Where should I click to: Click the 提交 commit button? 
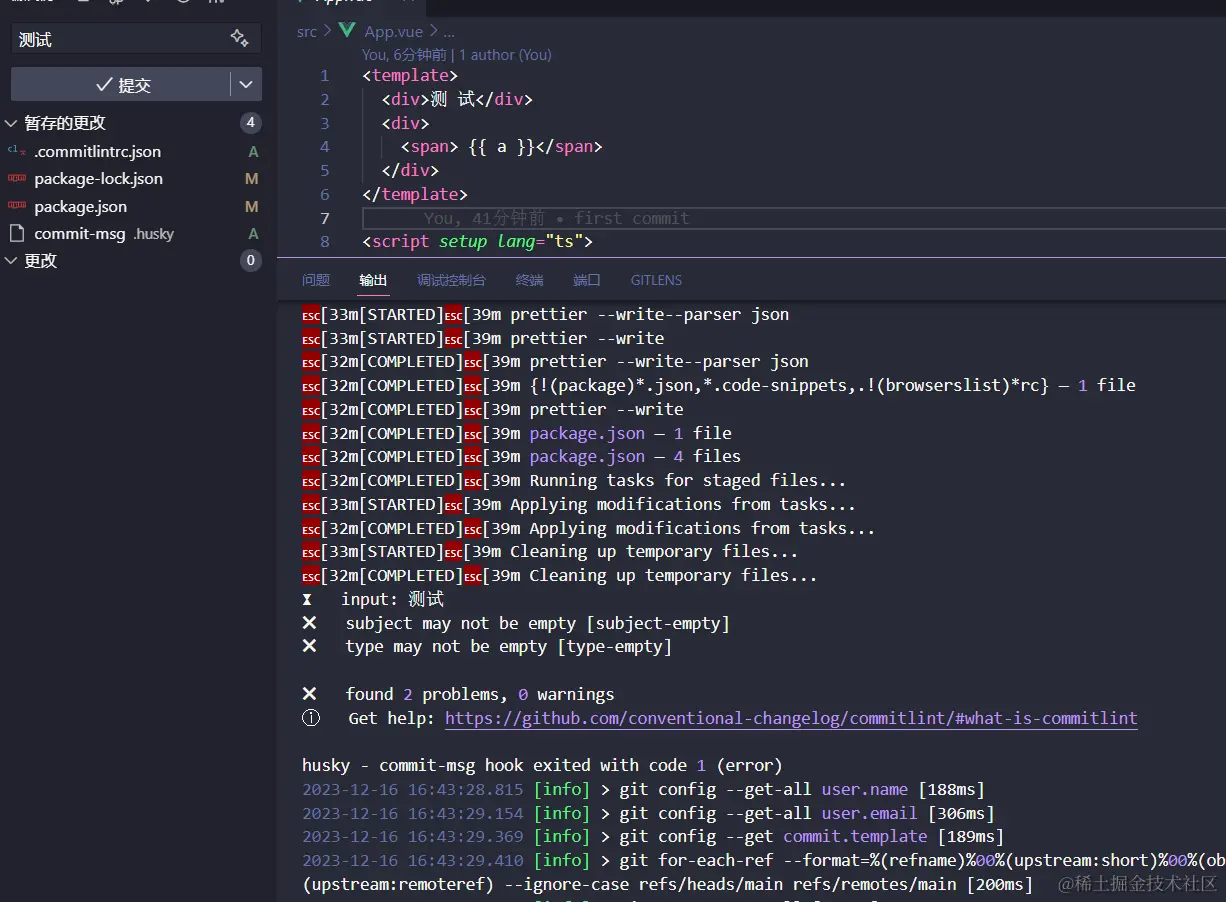(x=121, y=85)
